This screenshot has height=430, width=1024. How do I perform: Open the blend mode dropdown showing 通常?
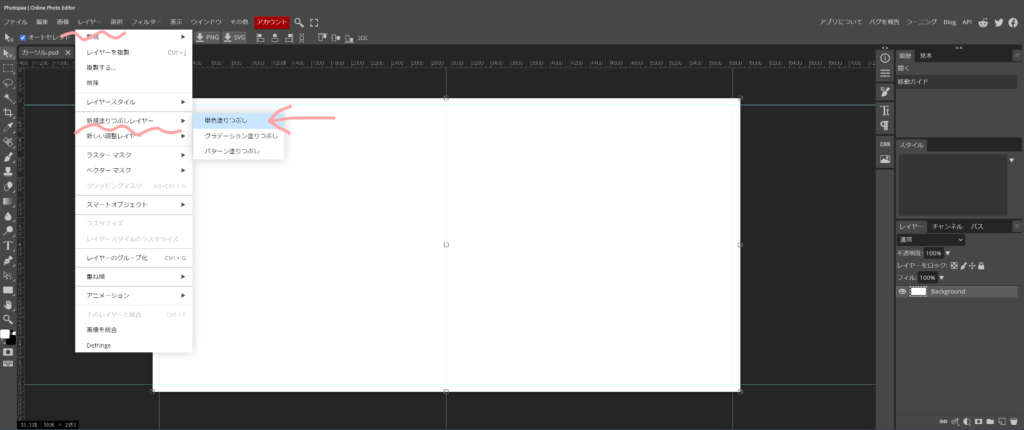(x=931, y=240)
